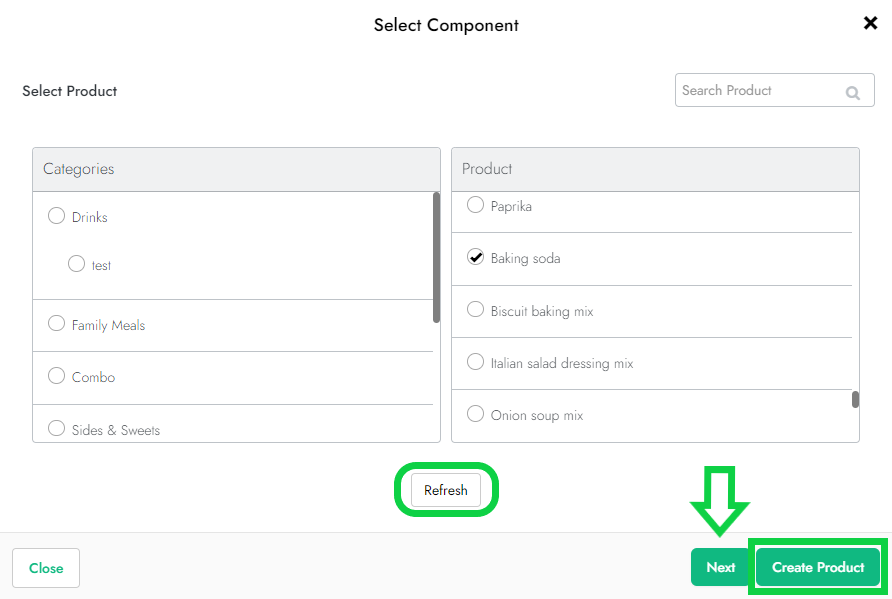Click the Categories list scrollbar
Viewport: 892px width, 599px height.
pyautogui.click(x=436, y=258)
